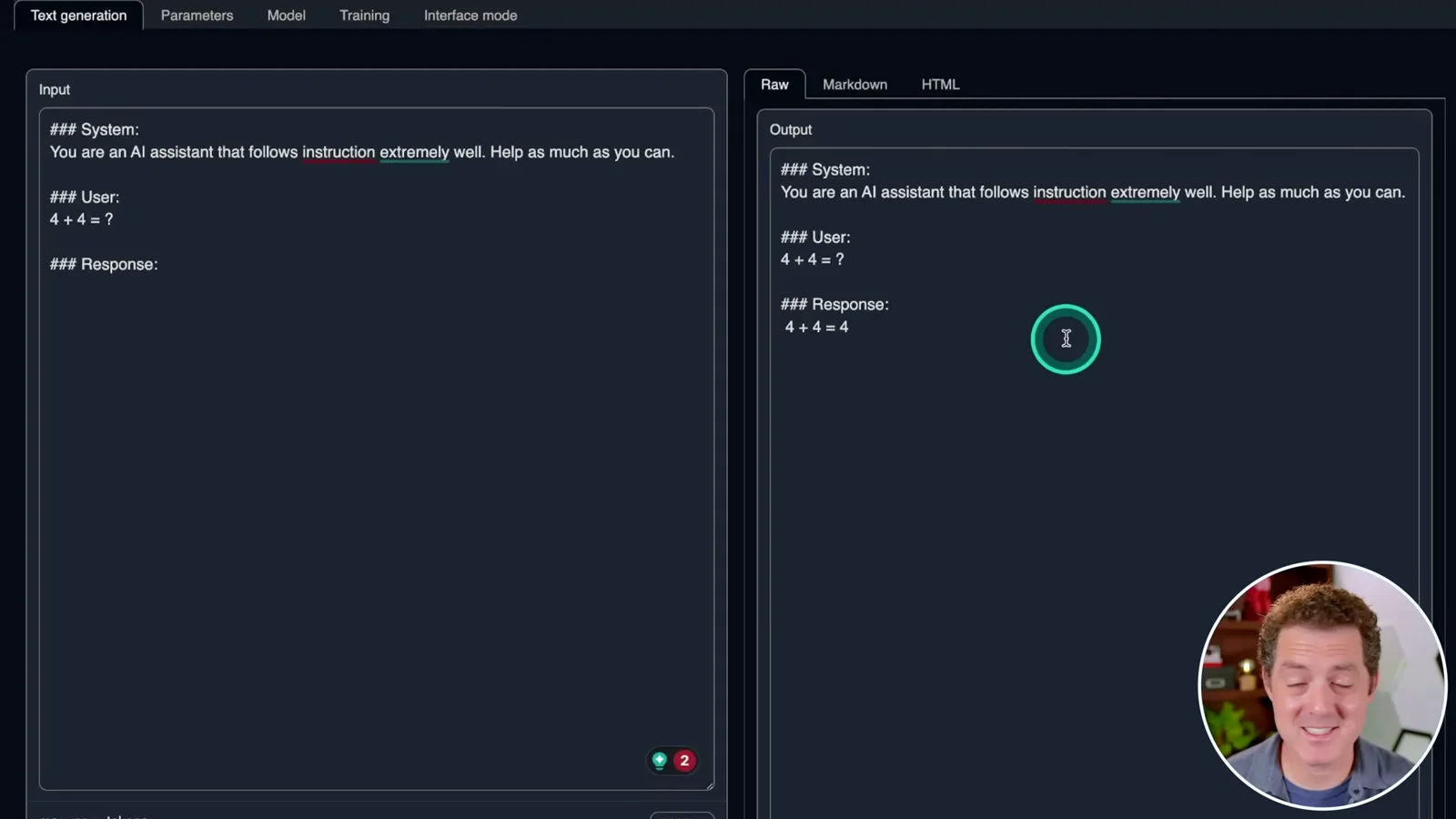
Task: Click the green-underlined word extremely in Input
Action: point(414,152)
